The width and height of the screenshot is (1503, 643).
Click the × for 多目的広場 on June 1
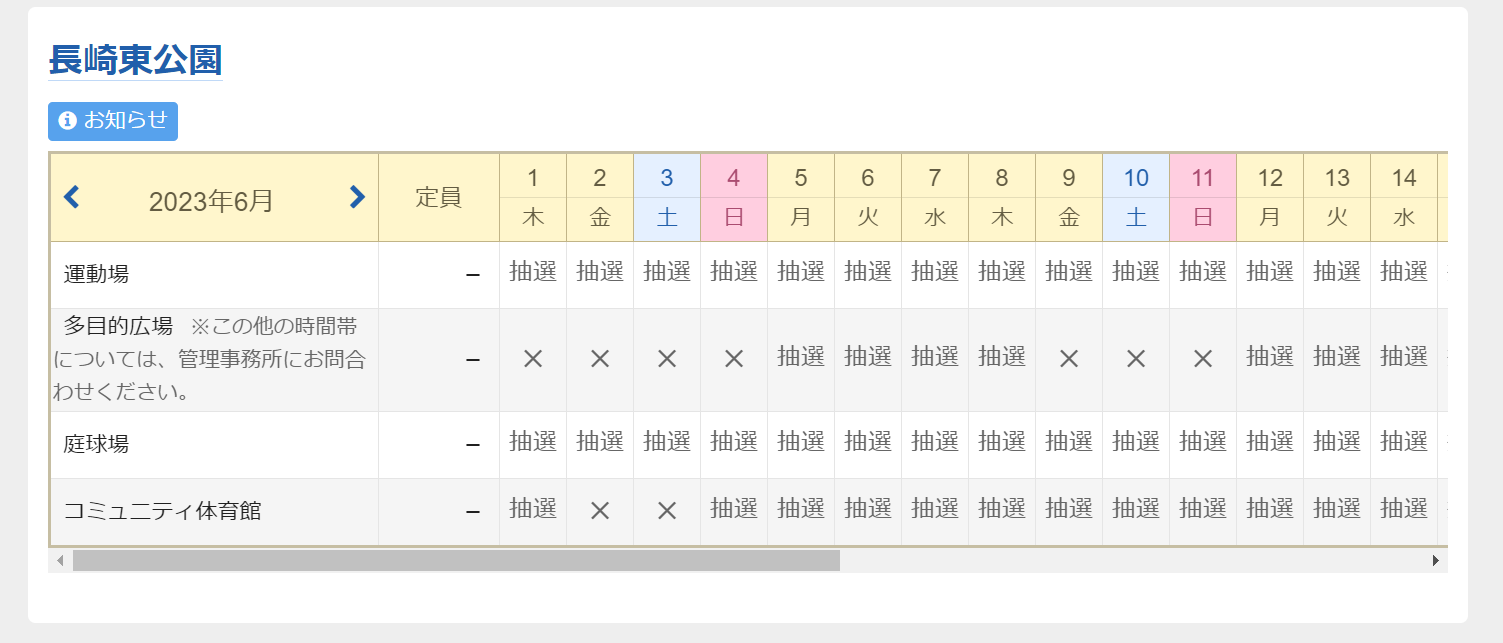[x=533, y=359]
